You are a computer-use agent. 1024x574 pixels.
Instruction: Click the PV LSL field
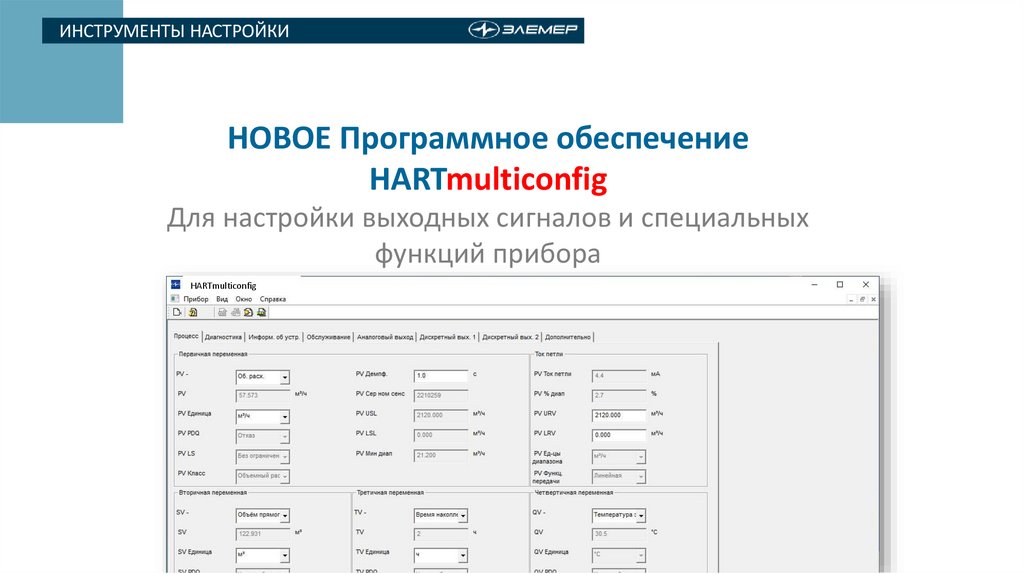tap(441, 435)
